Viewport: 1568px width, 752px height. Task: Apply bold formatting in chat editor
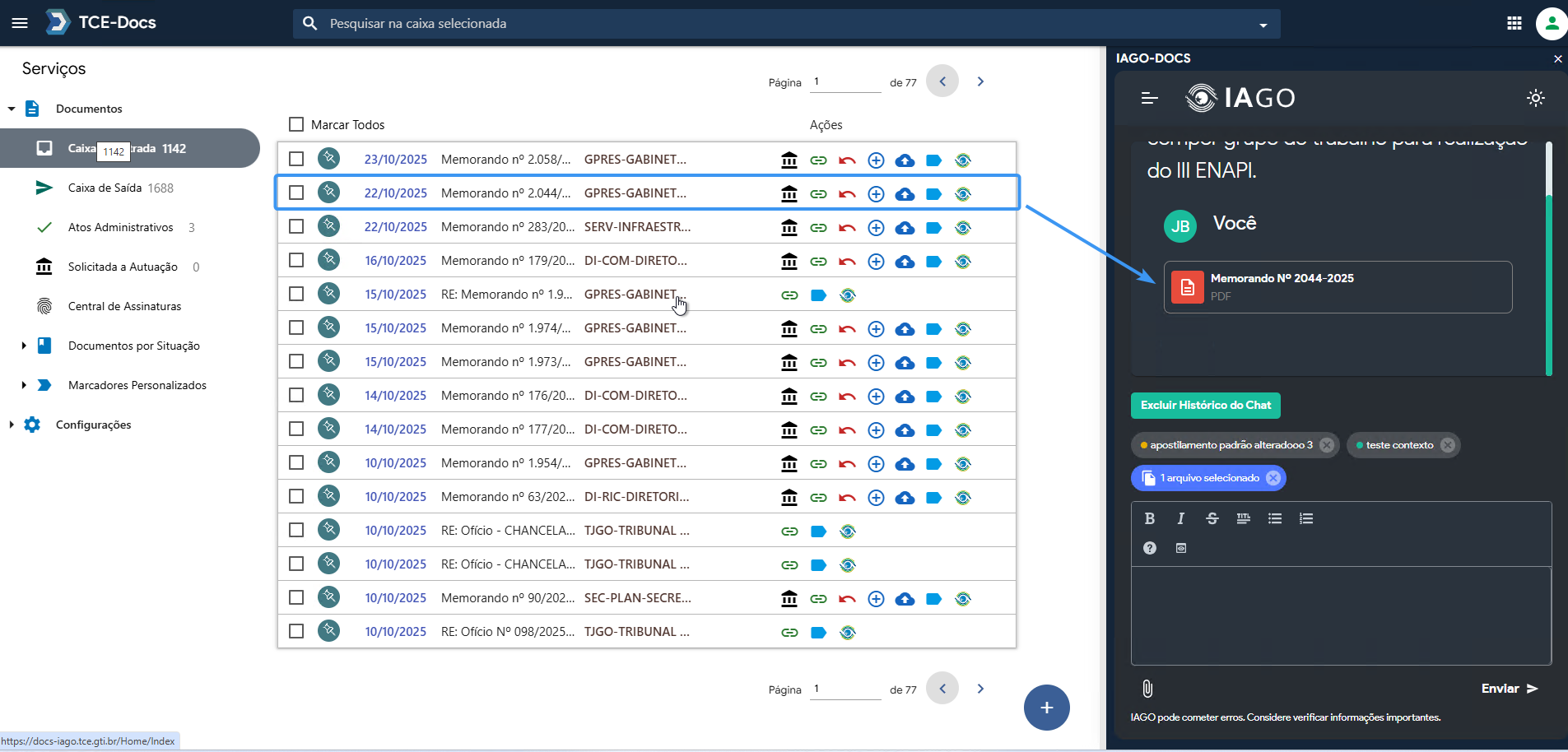click(1149, 518)
